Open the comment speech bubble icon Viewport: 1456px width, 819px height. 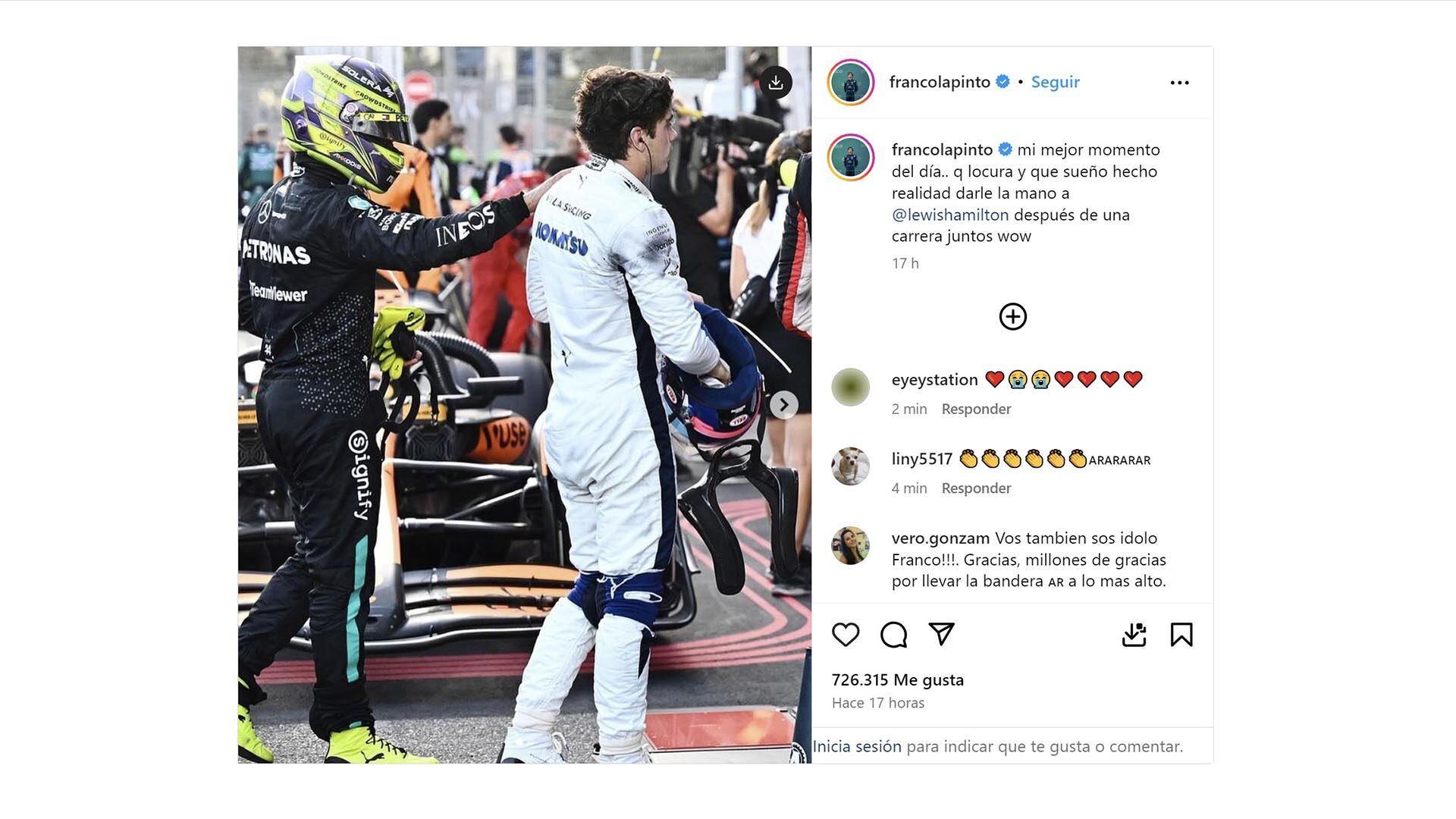tap(893, 635)
